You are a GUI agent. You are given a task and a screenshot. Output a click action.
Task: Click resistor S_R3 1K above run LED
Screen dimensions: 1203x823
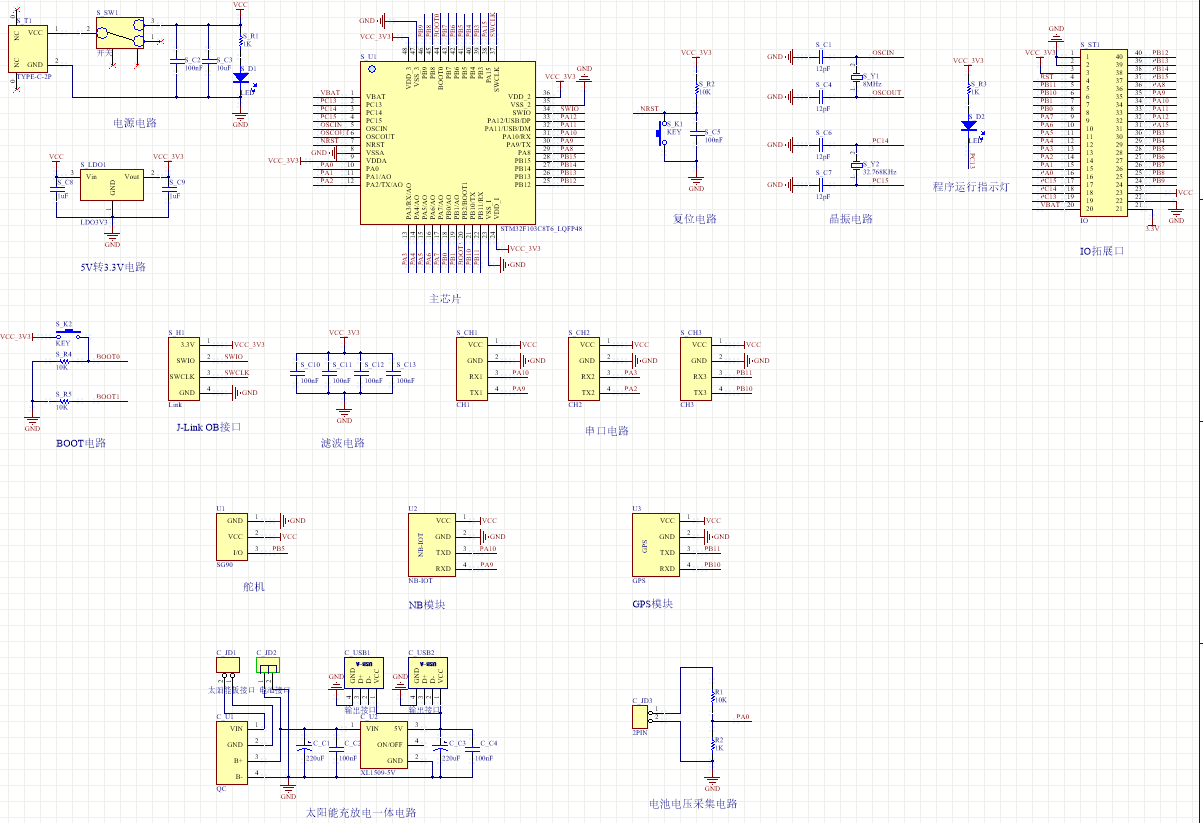click(x=968, y=87)
